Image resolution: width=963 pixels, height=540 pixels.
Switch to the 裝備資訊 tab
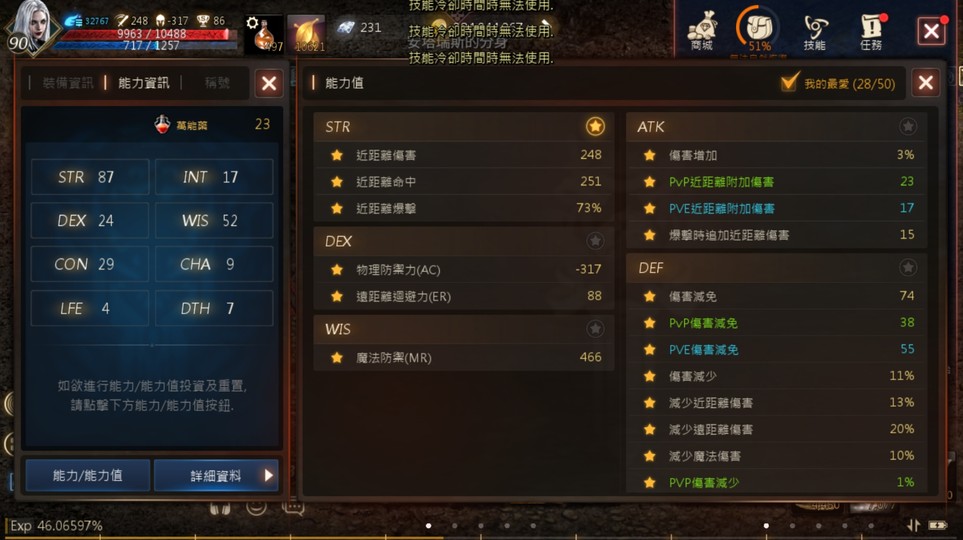(x=68, y=83)
